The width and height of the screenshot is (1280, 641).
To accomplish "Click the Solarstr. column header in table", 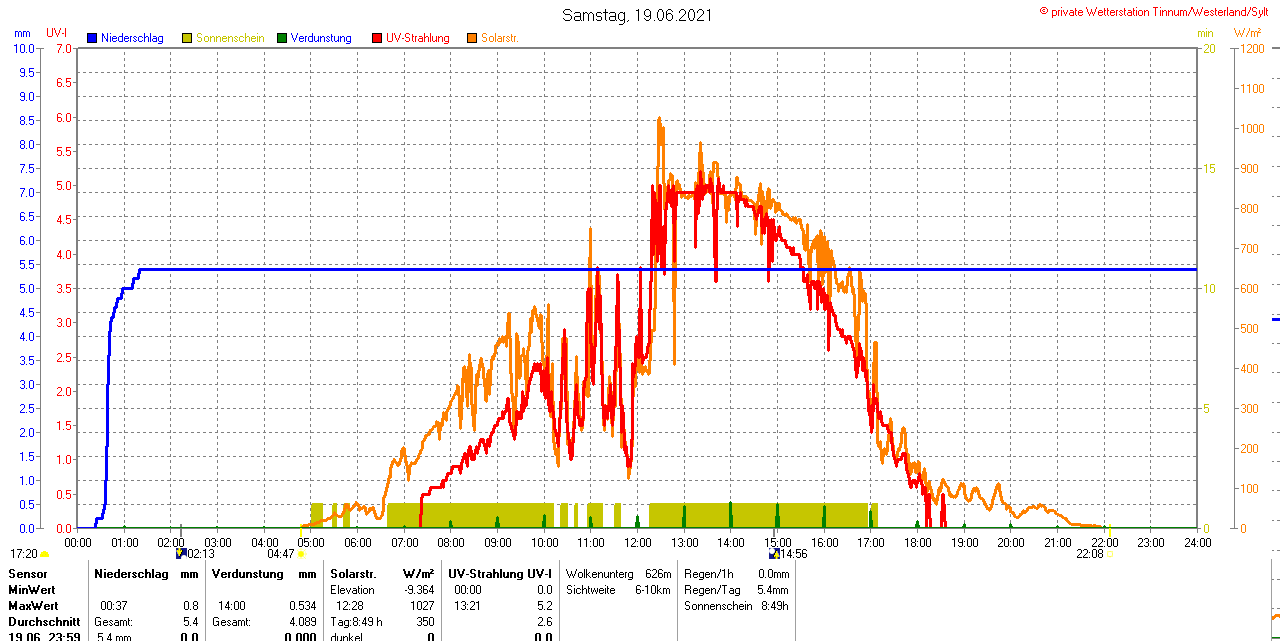I will pos(352,574).
